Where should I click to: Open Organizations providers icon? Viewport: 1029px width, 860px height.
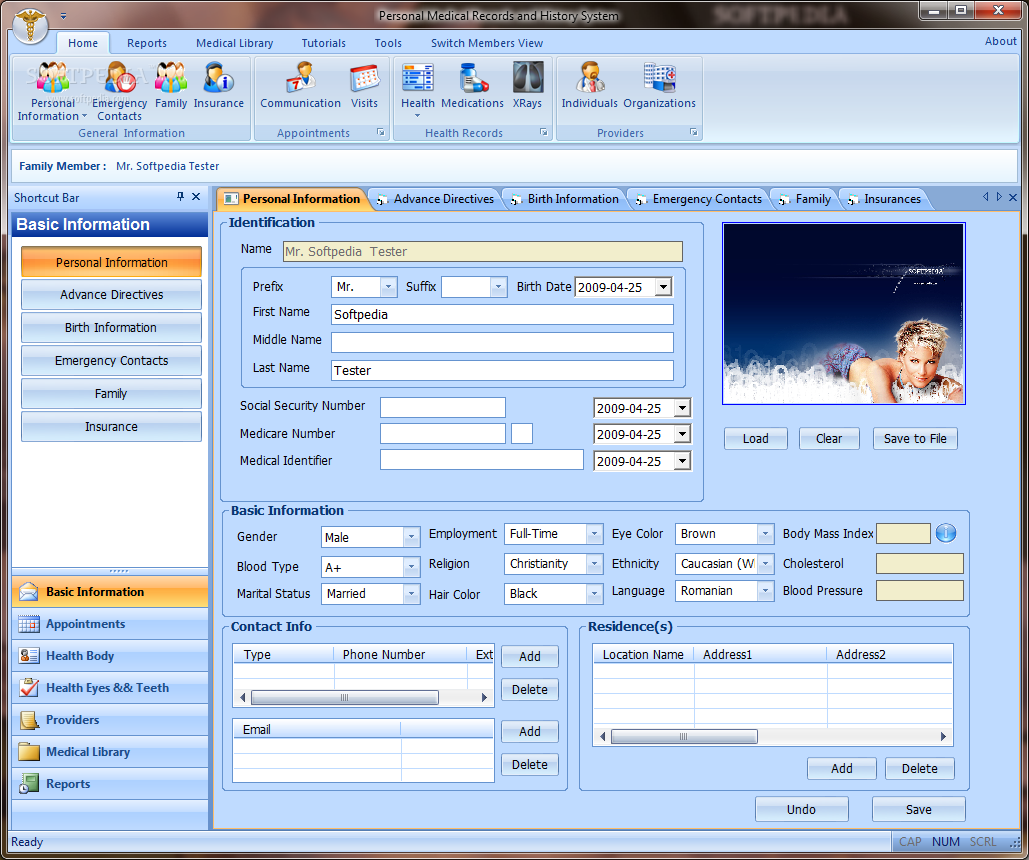(x=660, y=85)
